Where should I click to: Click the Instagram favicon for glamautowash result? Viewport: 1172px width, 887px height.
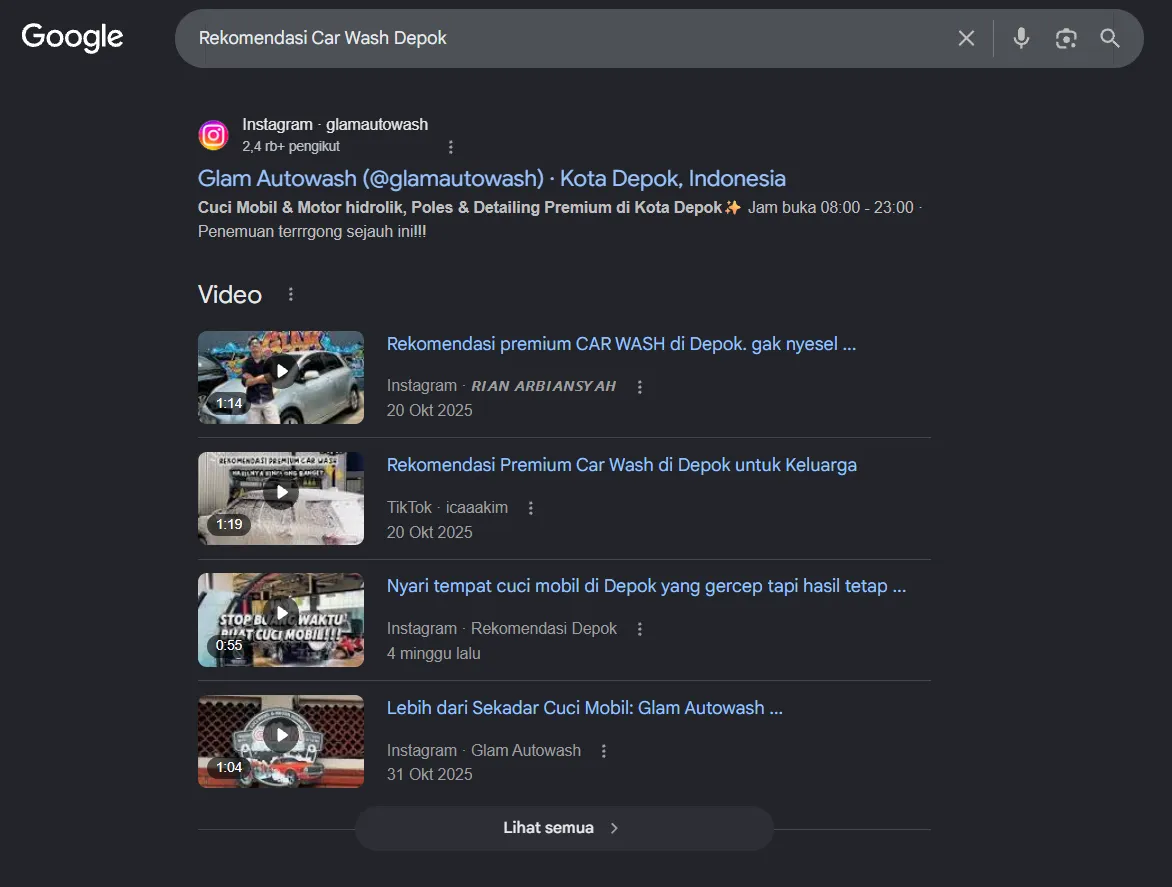coord(213,135)
